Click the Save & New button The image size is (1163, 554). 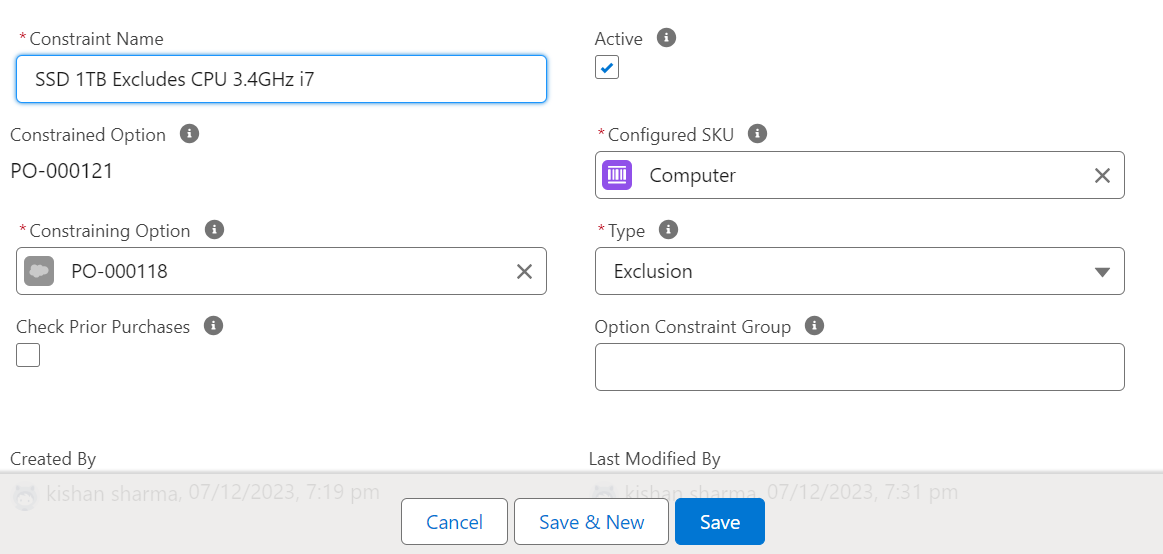[591, 522]
